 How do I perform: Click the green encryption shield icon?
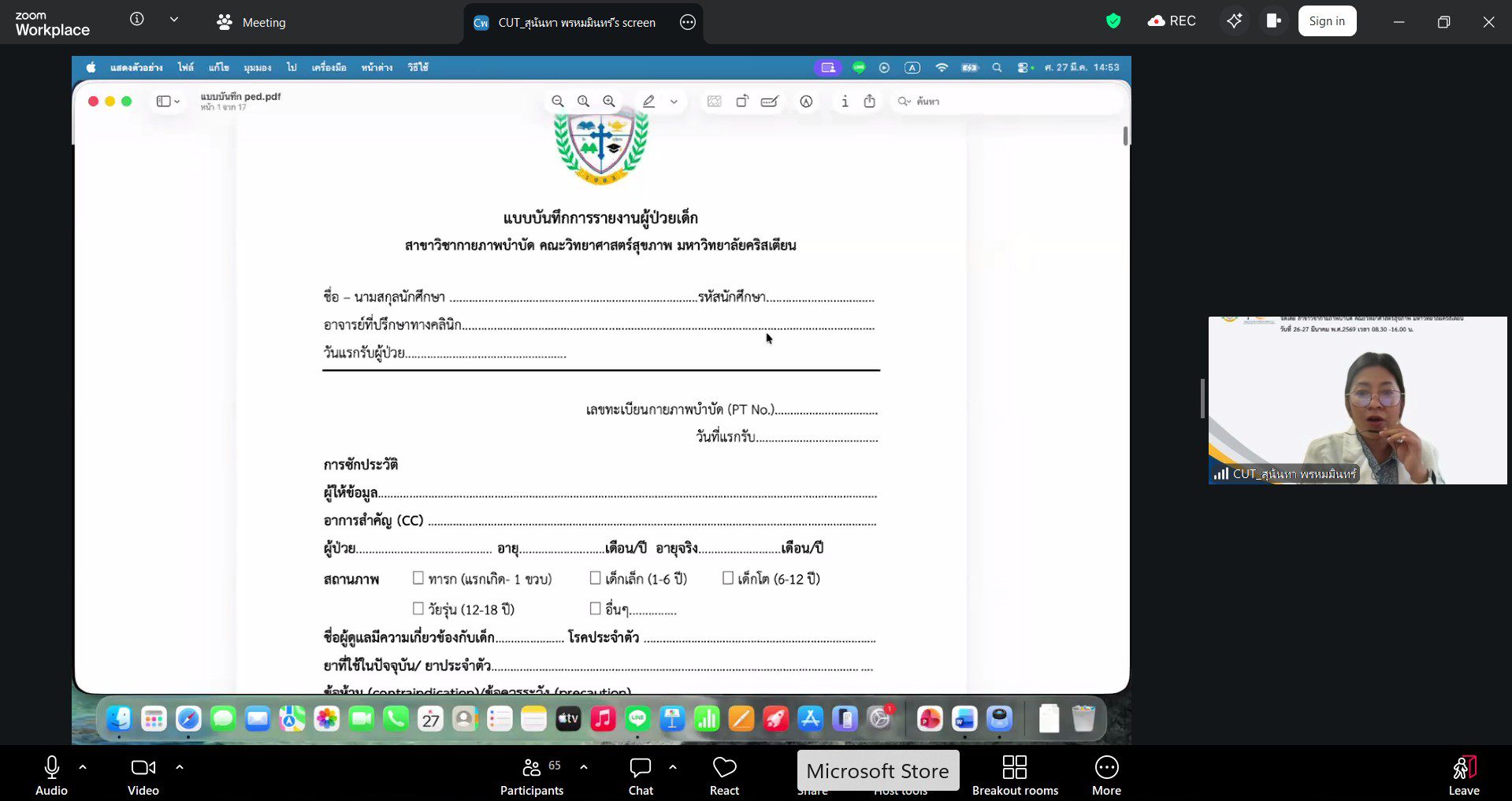coord(1113,21)
